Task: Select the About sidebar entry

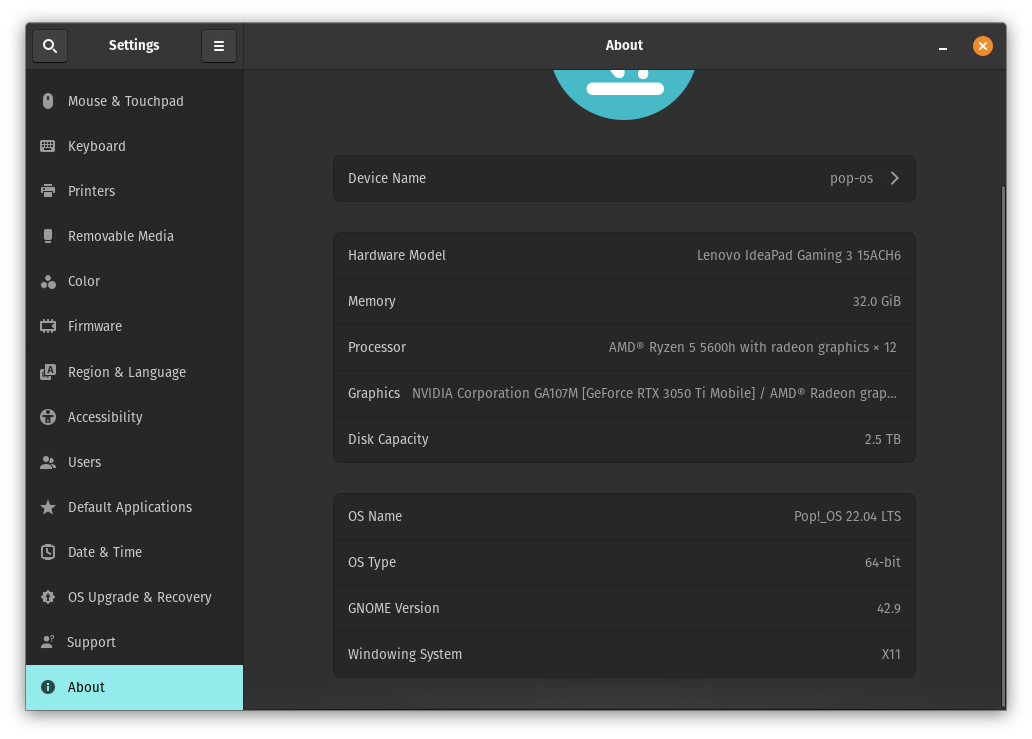Action: [134, 687]
